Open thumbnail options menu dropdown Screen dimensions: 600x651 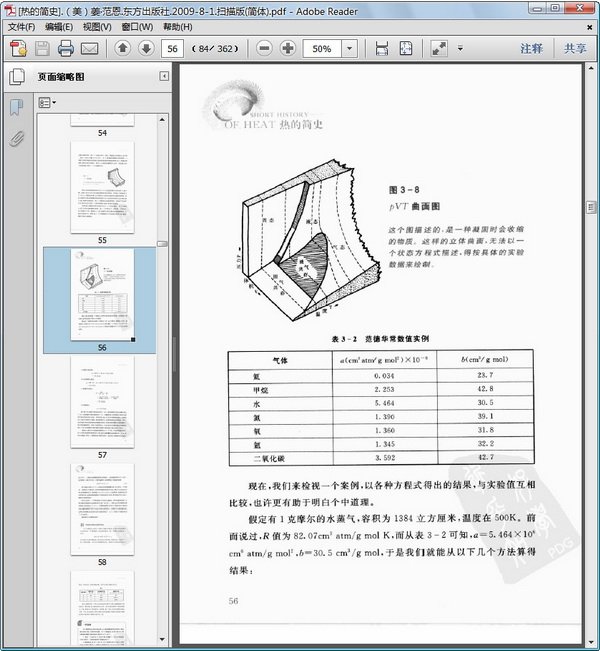point(47,103)
